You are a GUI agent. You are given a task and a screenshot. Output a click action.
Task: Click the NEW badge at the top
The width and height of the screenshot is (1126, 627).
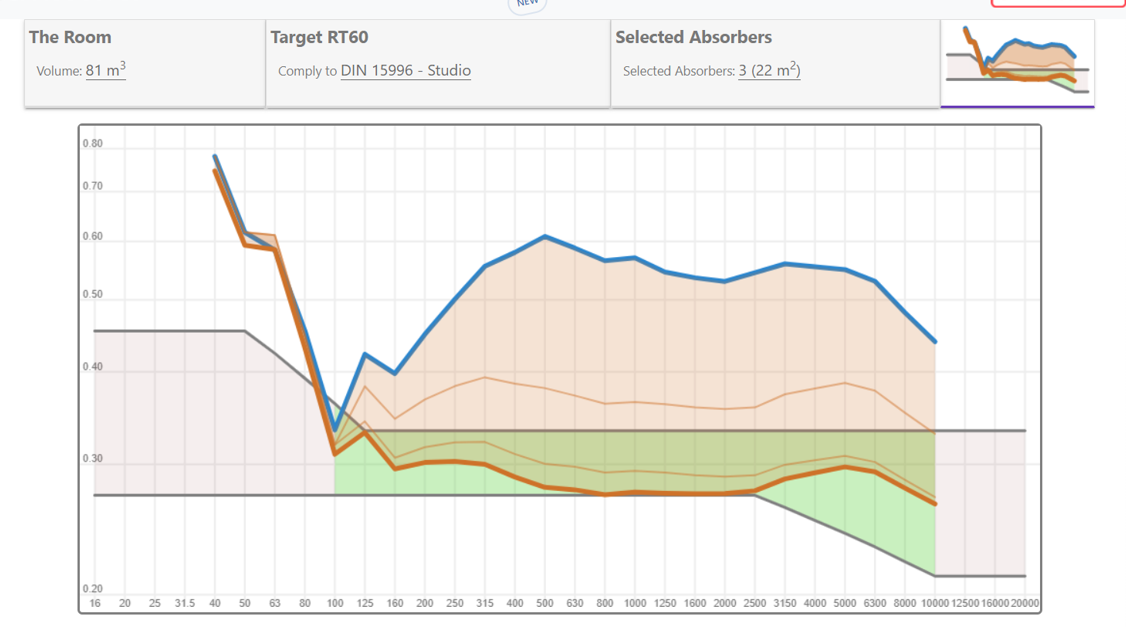[x=527, y=4]
